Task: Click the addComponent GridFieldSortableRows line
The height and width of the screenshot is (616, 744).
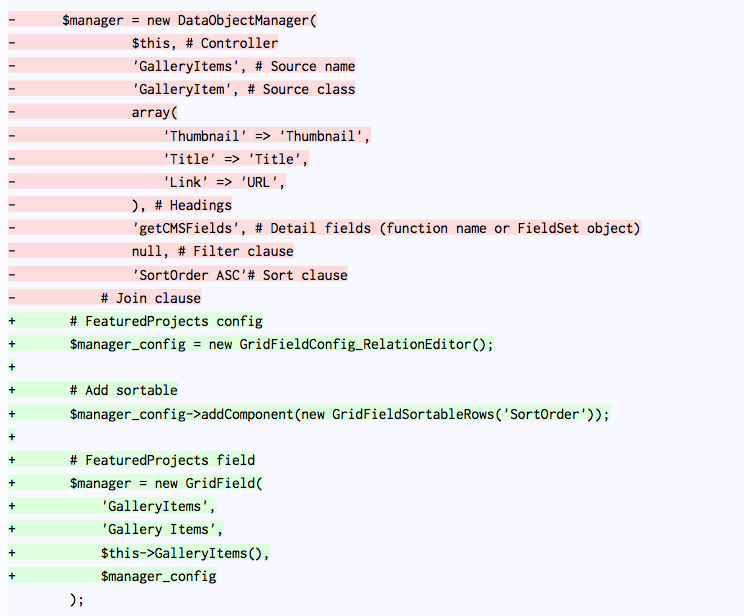Action: 339,413
